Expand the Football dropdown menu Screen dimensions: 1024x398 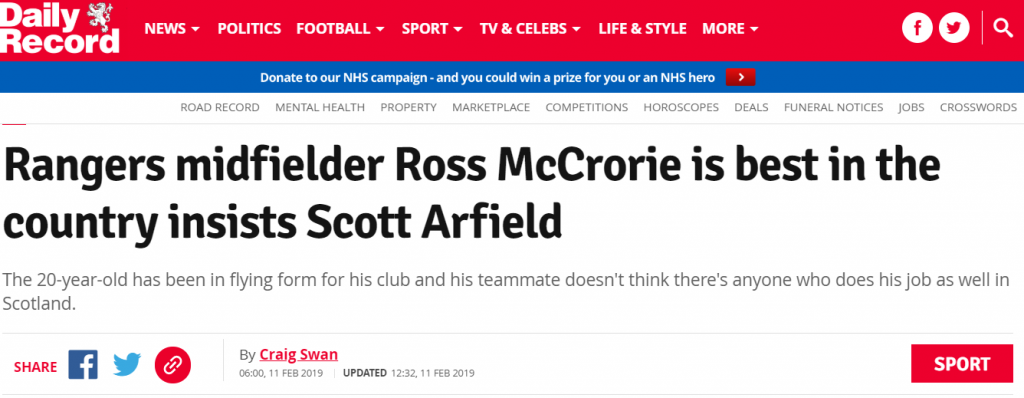click(x=340, y=29)
